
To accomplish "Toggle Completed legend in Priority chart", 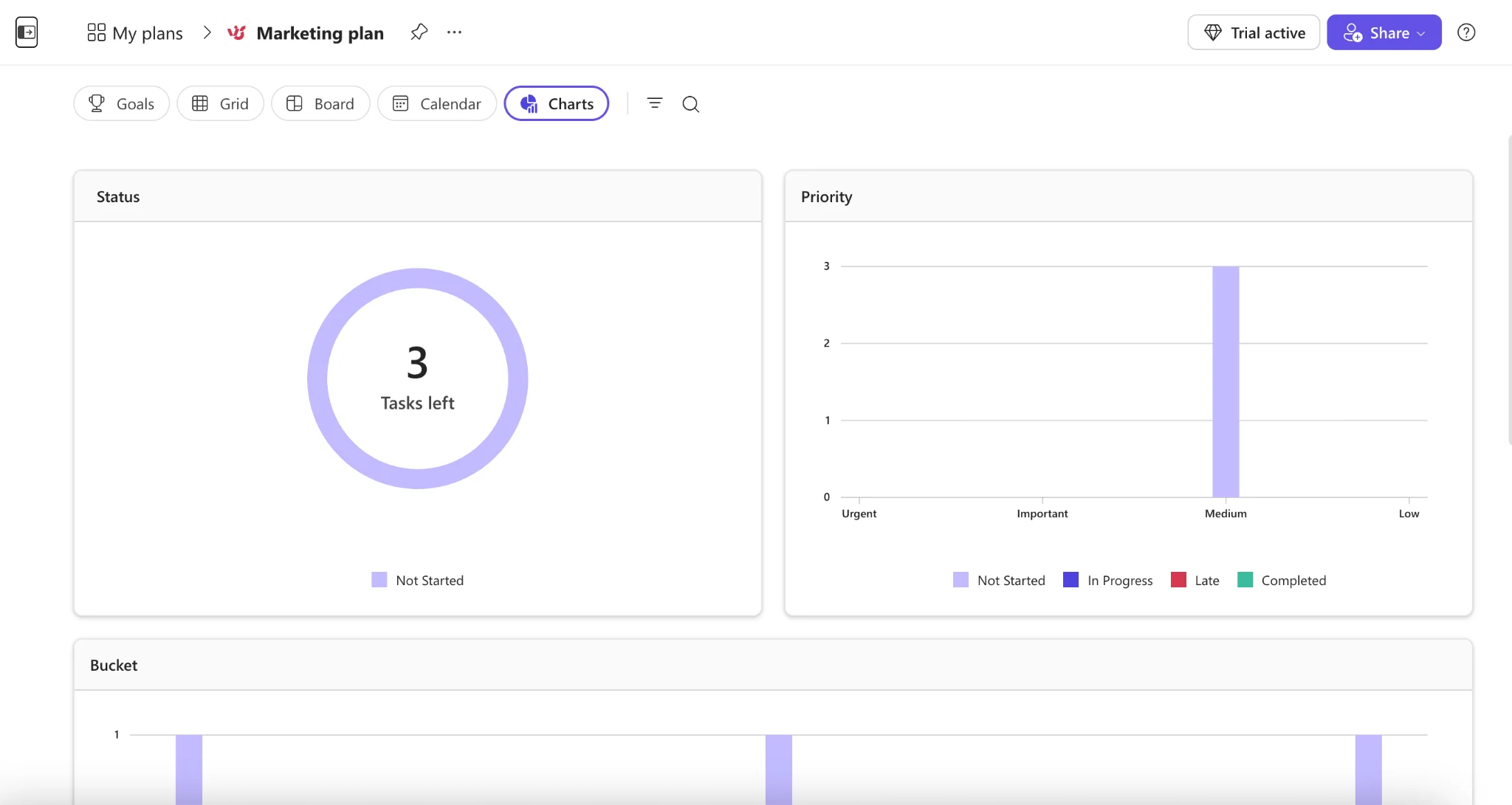I will tap(1282, 580).
